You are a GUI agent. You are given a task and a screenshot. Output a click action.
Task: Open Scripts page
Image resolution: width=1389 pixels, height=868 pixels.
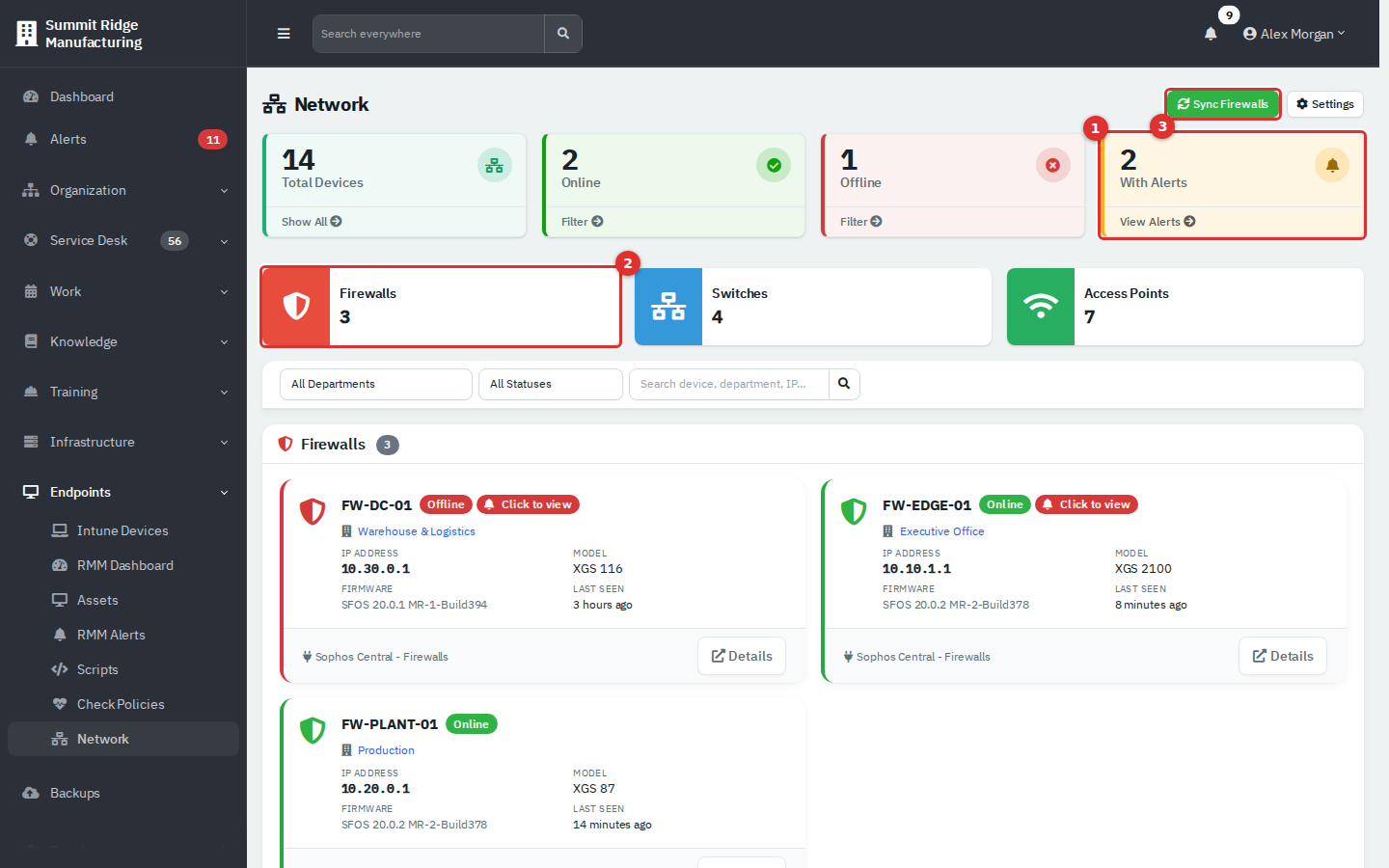123,669
